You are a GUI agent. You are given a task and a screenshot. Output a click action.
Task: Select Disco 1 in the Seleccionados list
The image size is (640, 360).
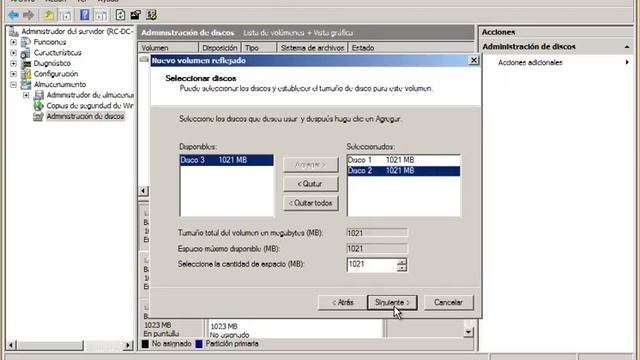click(403, 160)
